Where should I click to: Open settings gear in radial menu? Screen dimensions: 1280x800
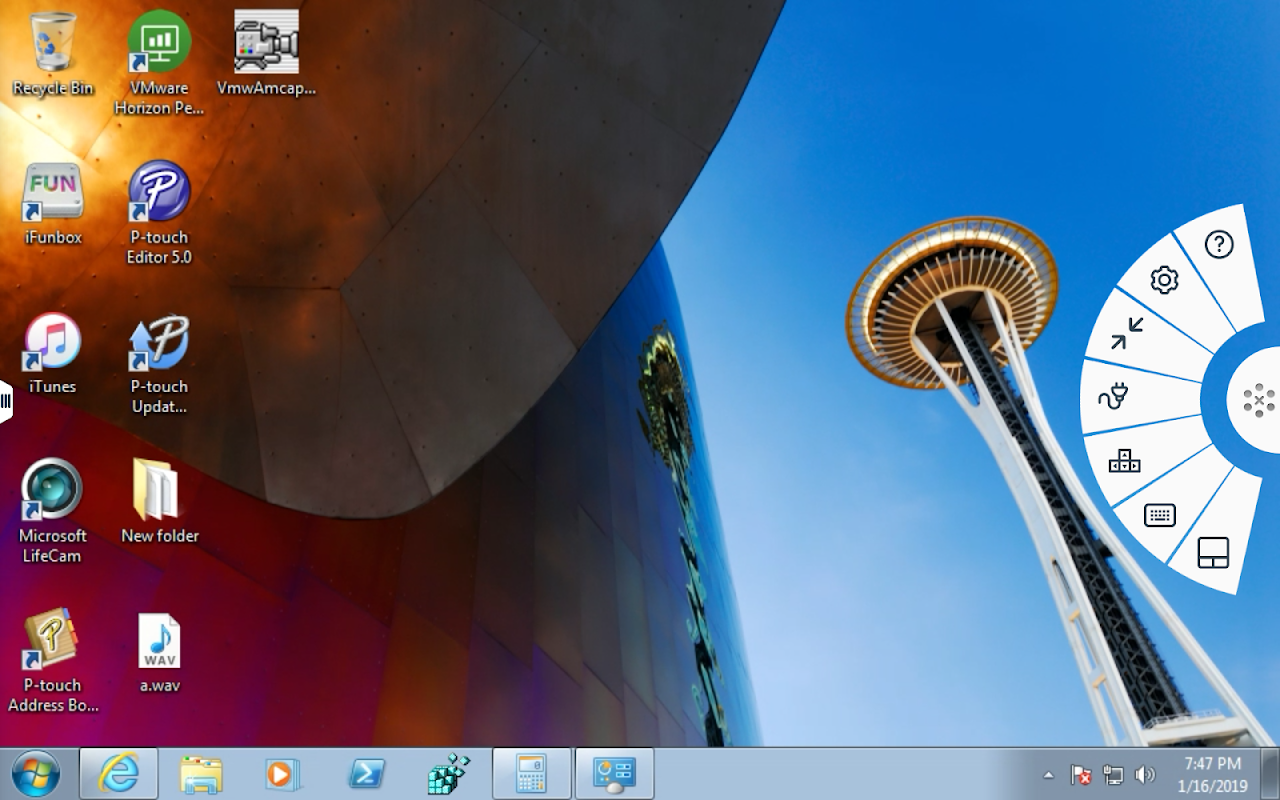[1165, 280]
